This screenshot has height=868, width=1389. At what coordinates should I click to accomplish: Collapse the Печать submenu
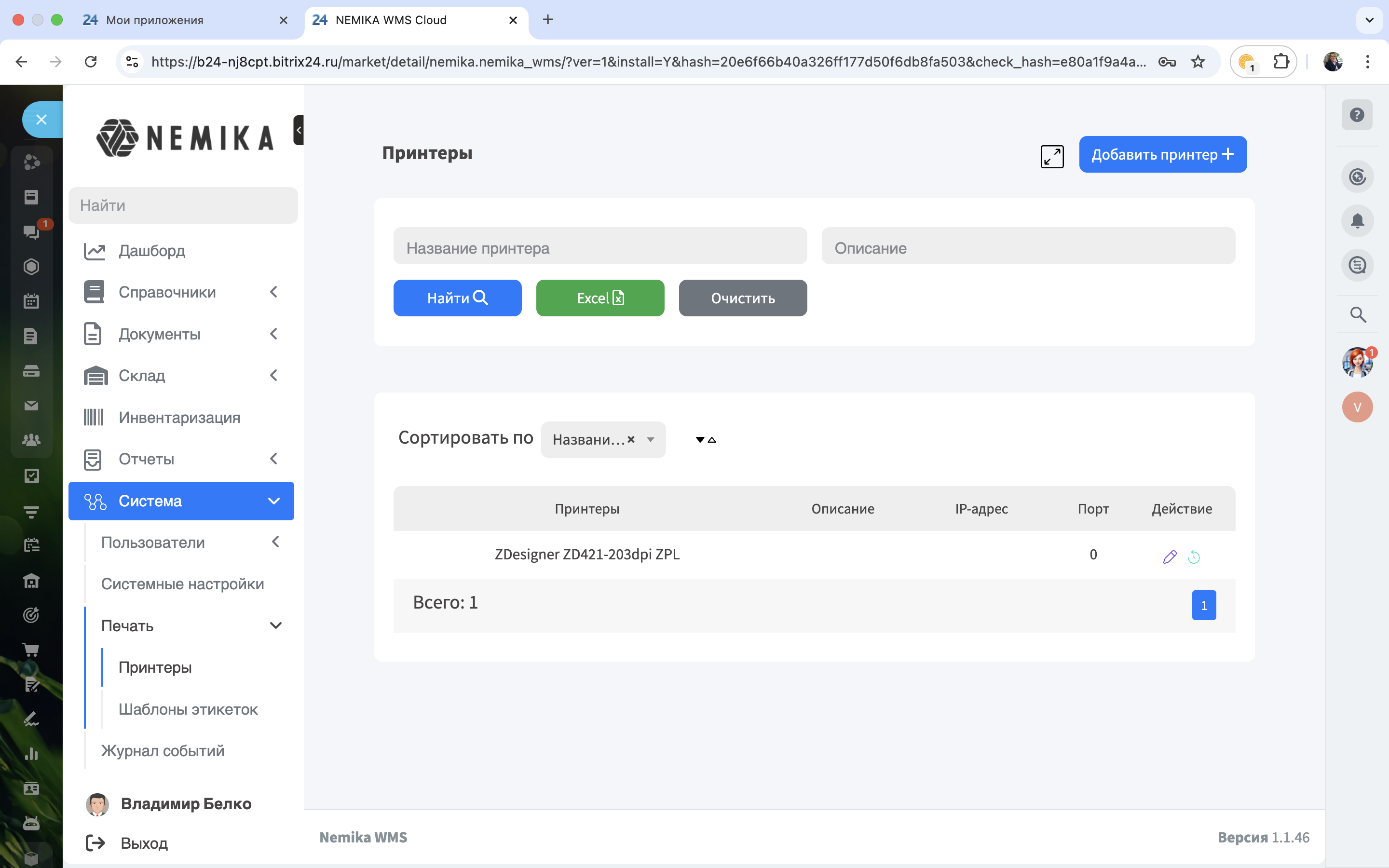[275, 625]
